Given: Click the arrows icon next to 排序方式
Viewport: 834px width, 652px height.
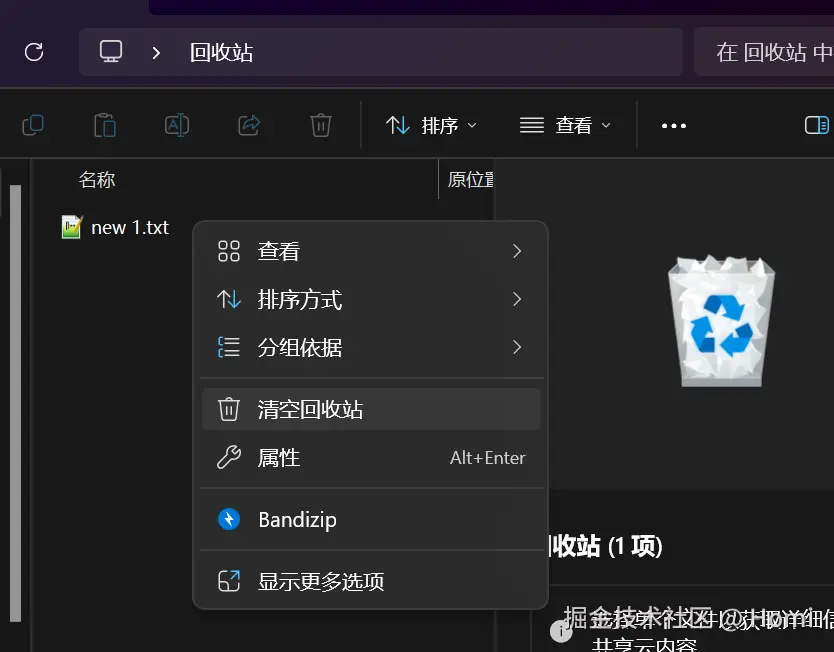Looking at the screenshot, I should [229, 299].
